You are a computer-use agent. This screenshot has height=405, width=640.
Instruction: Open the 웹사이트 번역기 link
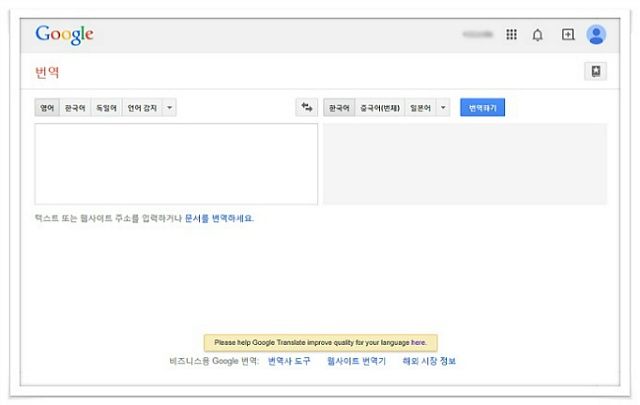click(356, 361)
